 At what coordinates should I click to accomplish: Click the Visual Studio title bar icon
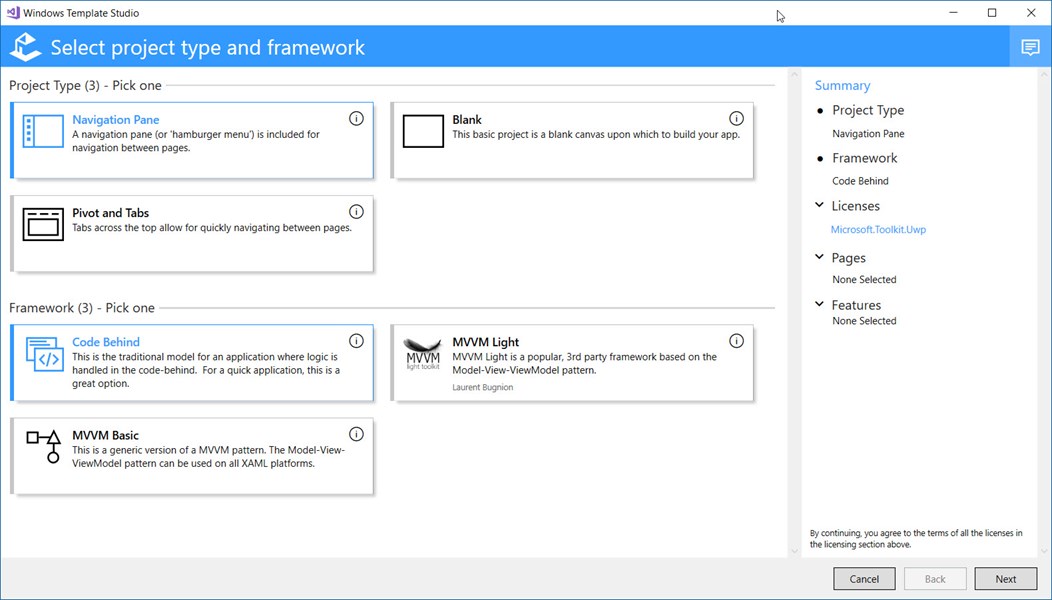tap(13, 13)
